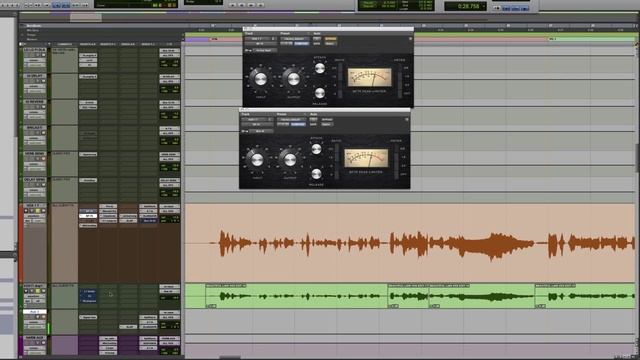This screenshot has height=360, width=640.
Task: Click the Attack knob in top BF76
Action: 320,68
